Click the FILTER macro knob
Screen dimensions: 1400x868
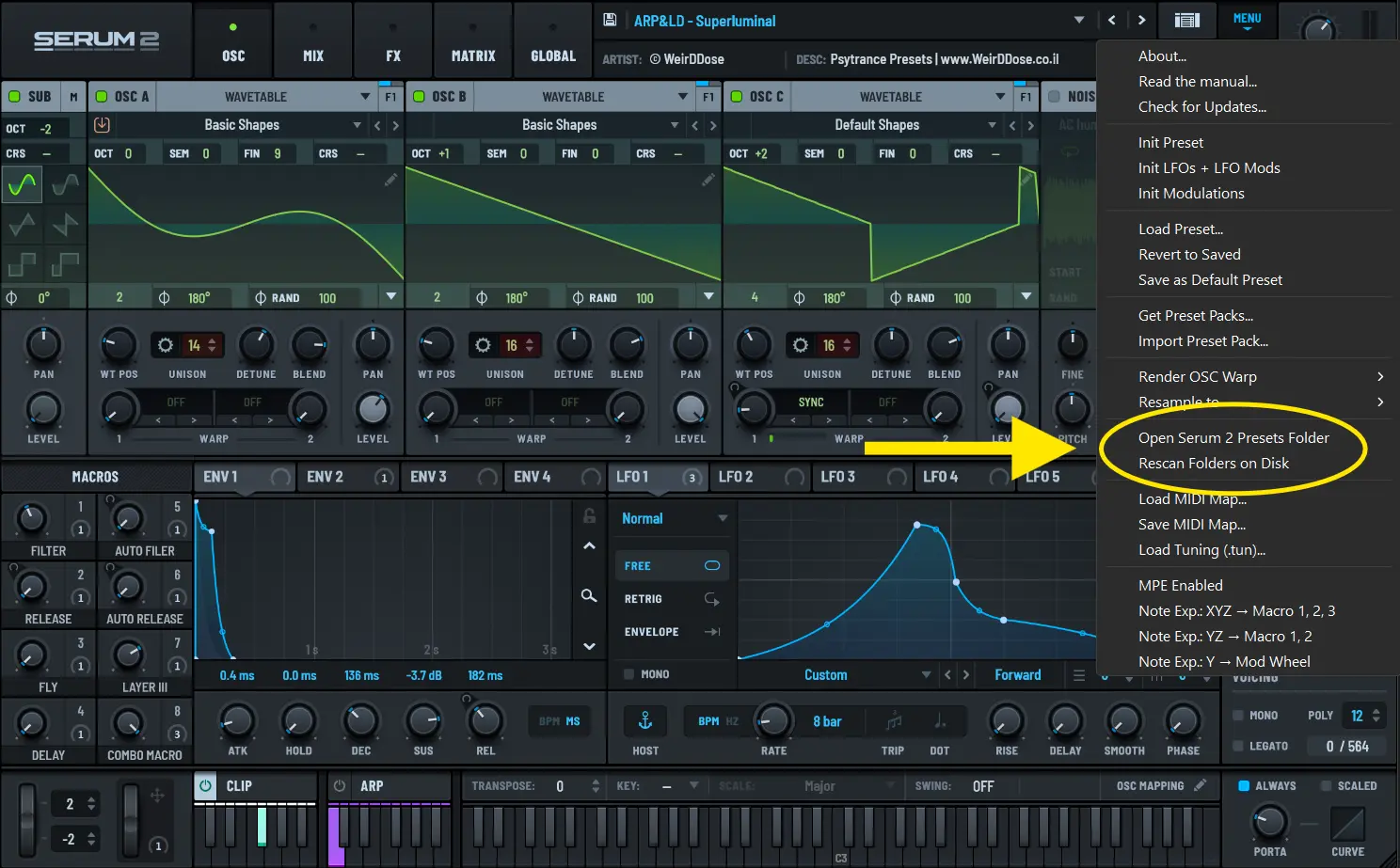33,518
